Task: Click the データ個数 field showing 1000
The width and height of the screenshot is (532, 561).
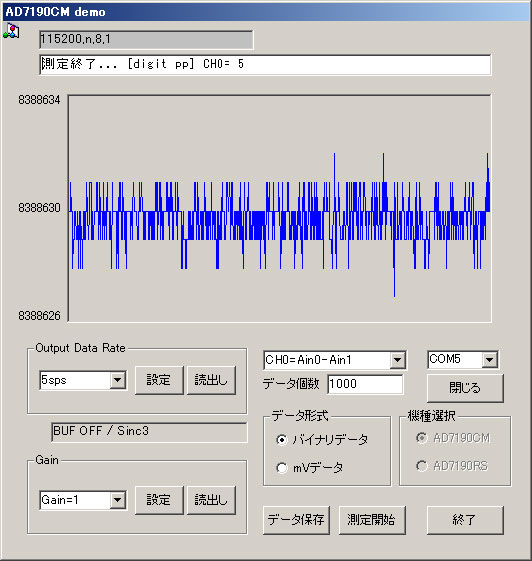Action: coord(365,384)
